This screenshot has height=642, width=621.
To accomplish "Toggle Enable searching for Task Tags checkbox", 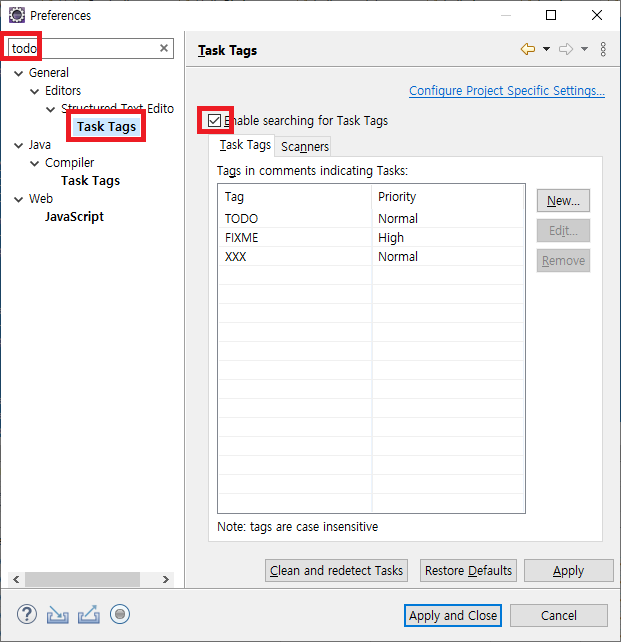I will (214, 120).
